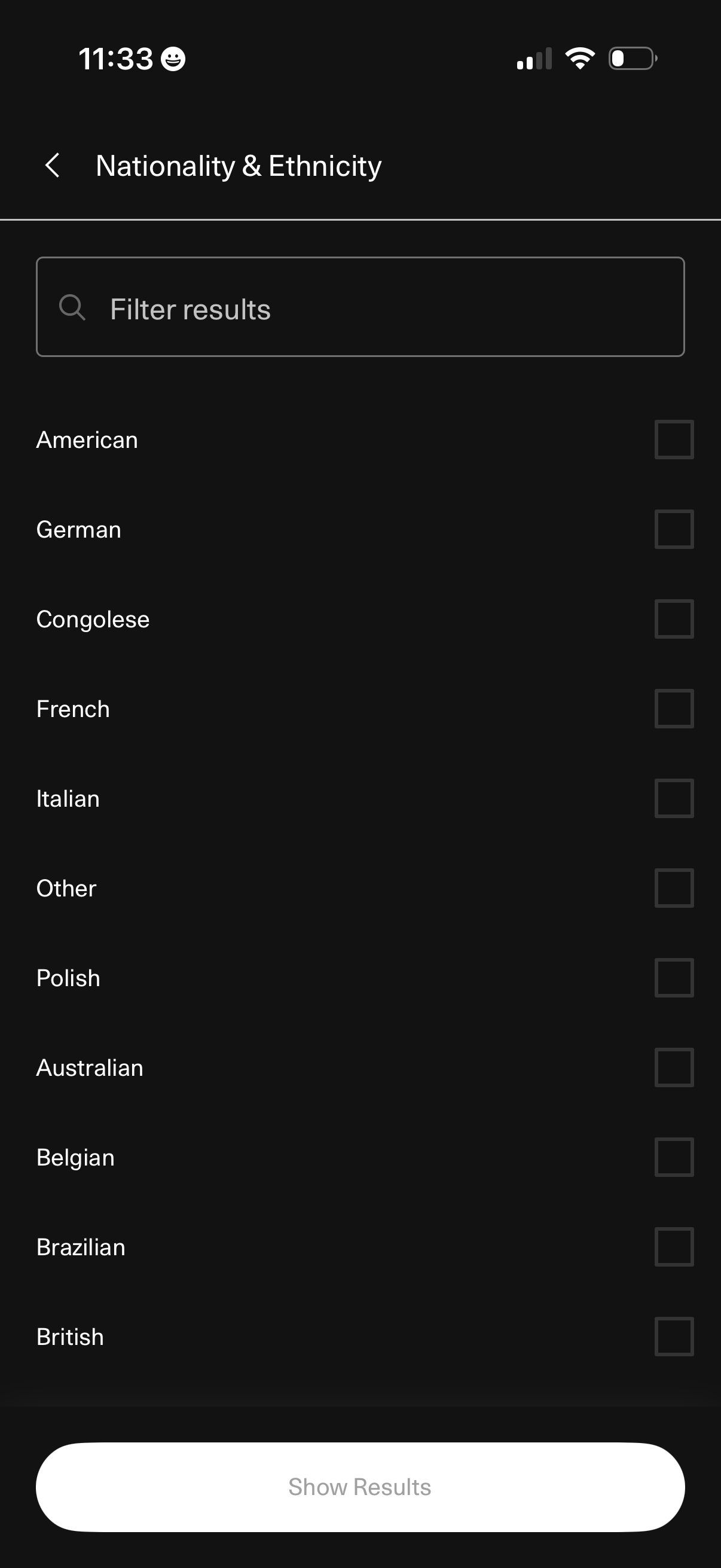721x1568 pixels.
Task: Select the Belgian checkbox
Action: coord(674,1157)
